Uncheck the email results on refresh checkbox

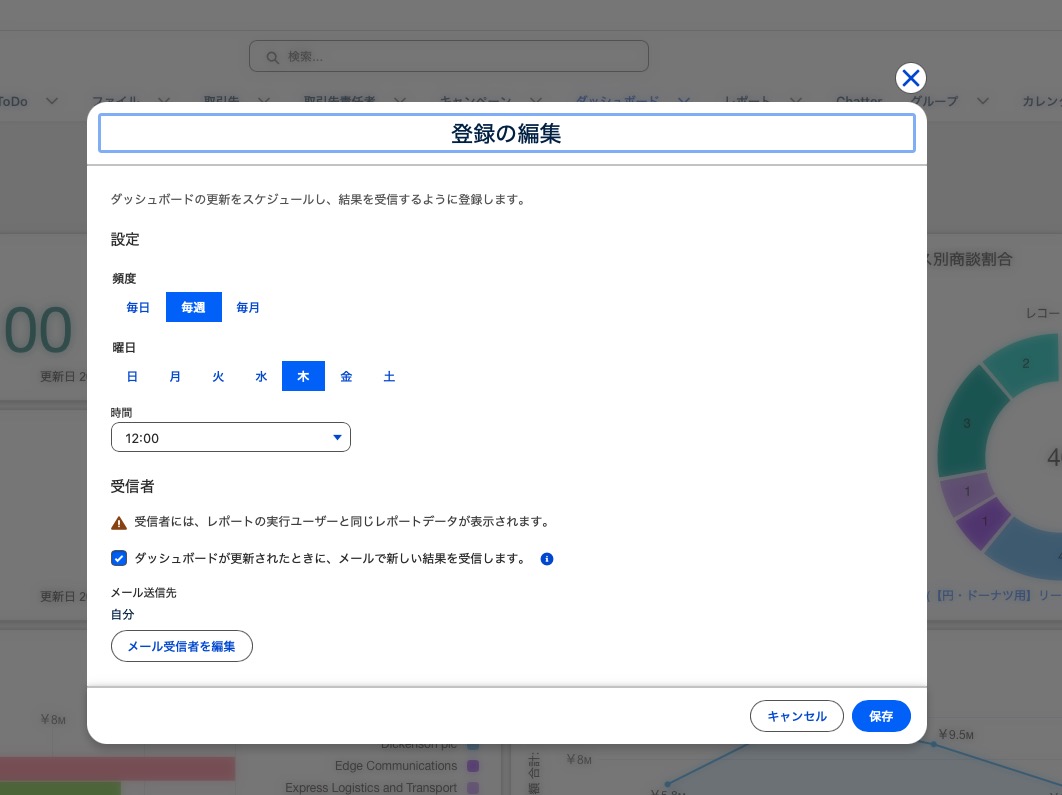point(119,559)
